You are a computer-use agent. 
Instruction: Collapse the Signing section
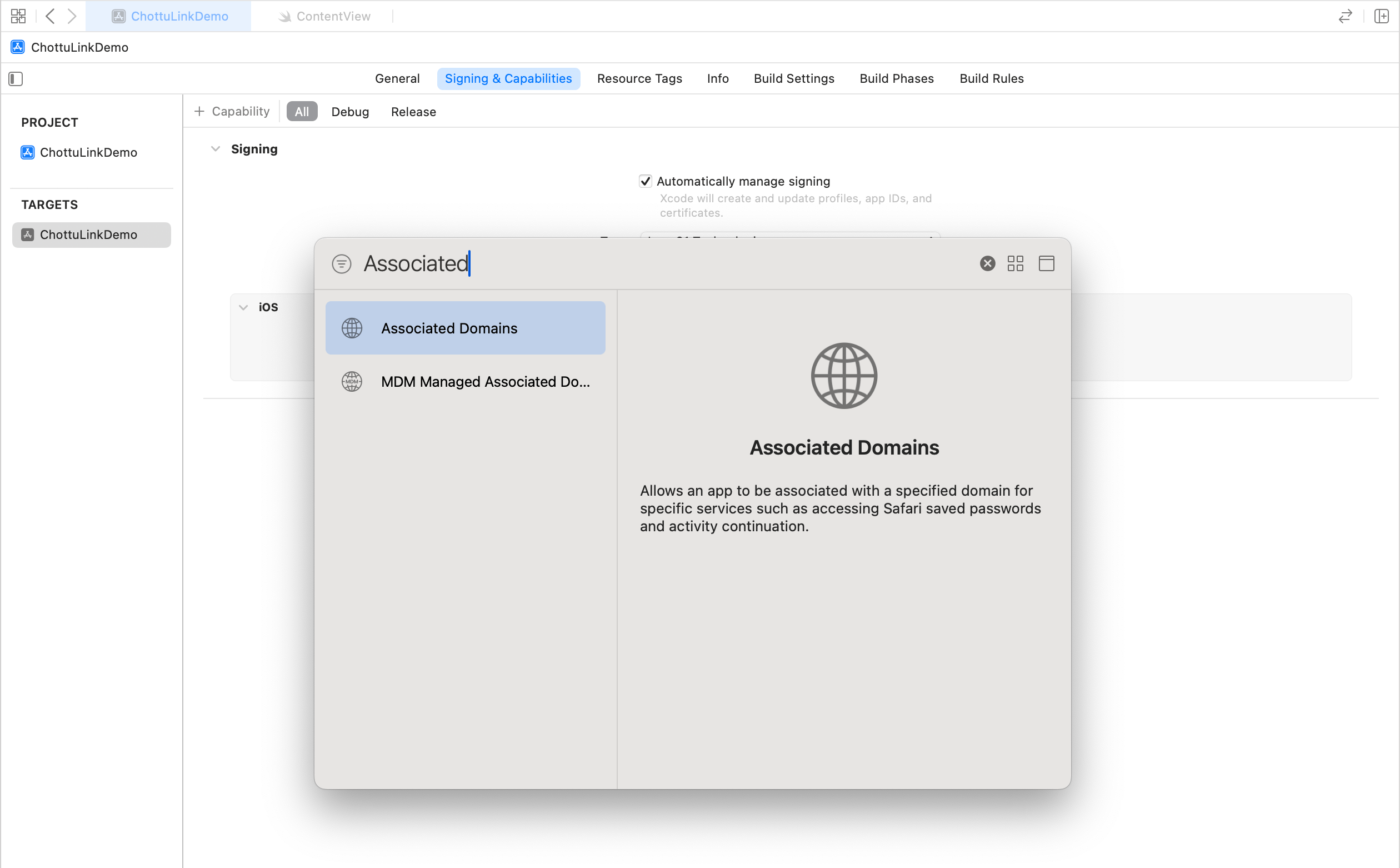click(x=215, y=149)
